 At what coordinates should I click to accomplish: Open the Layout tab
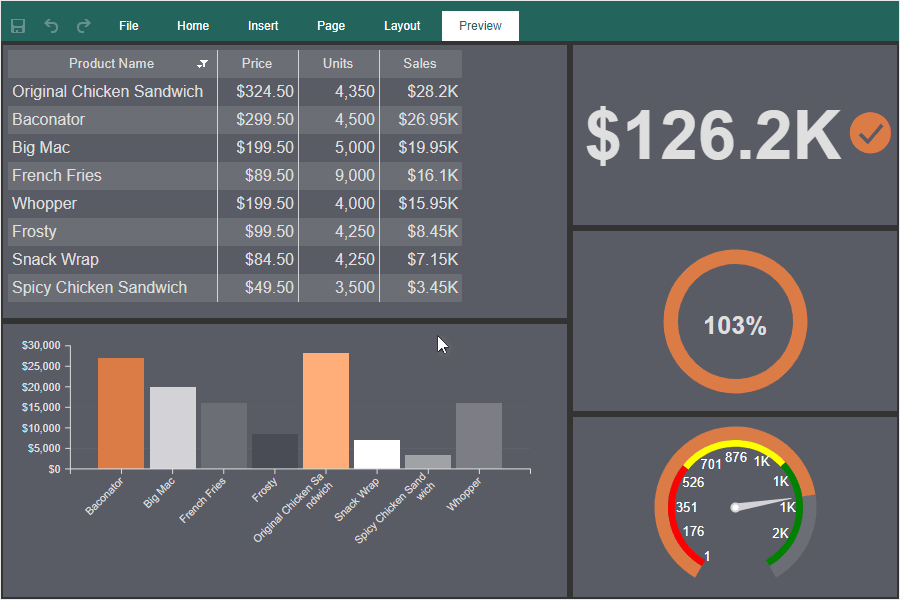click(x=402, y=26)
